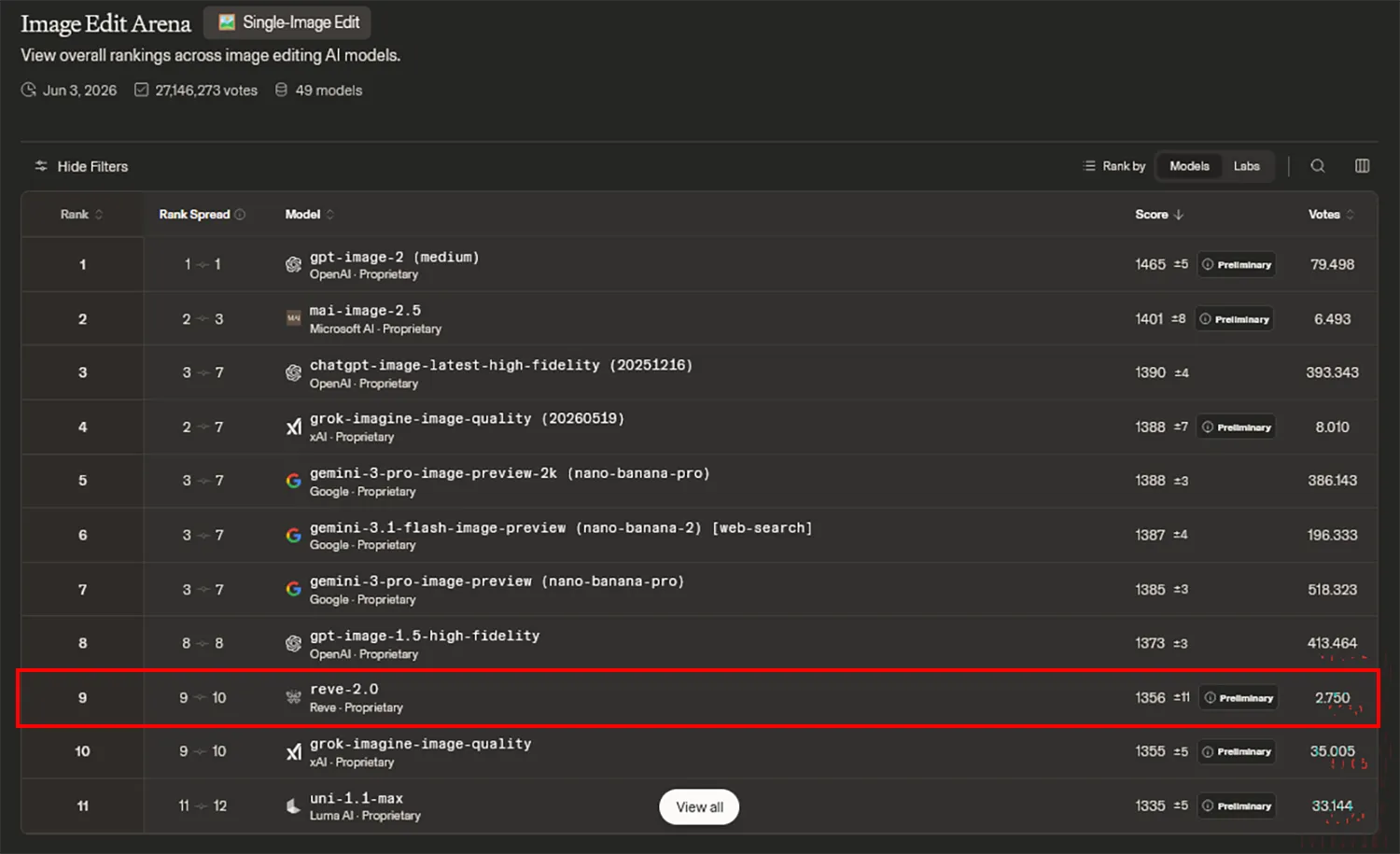Click the Reve logo beside reve-2.0
The image size is (1400, 854).
[293, 697]
